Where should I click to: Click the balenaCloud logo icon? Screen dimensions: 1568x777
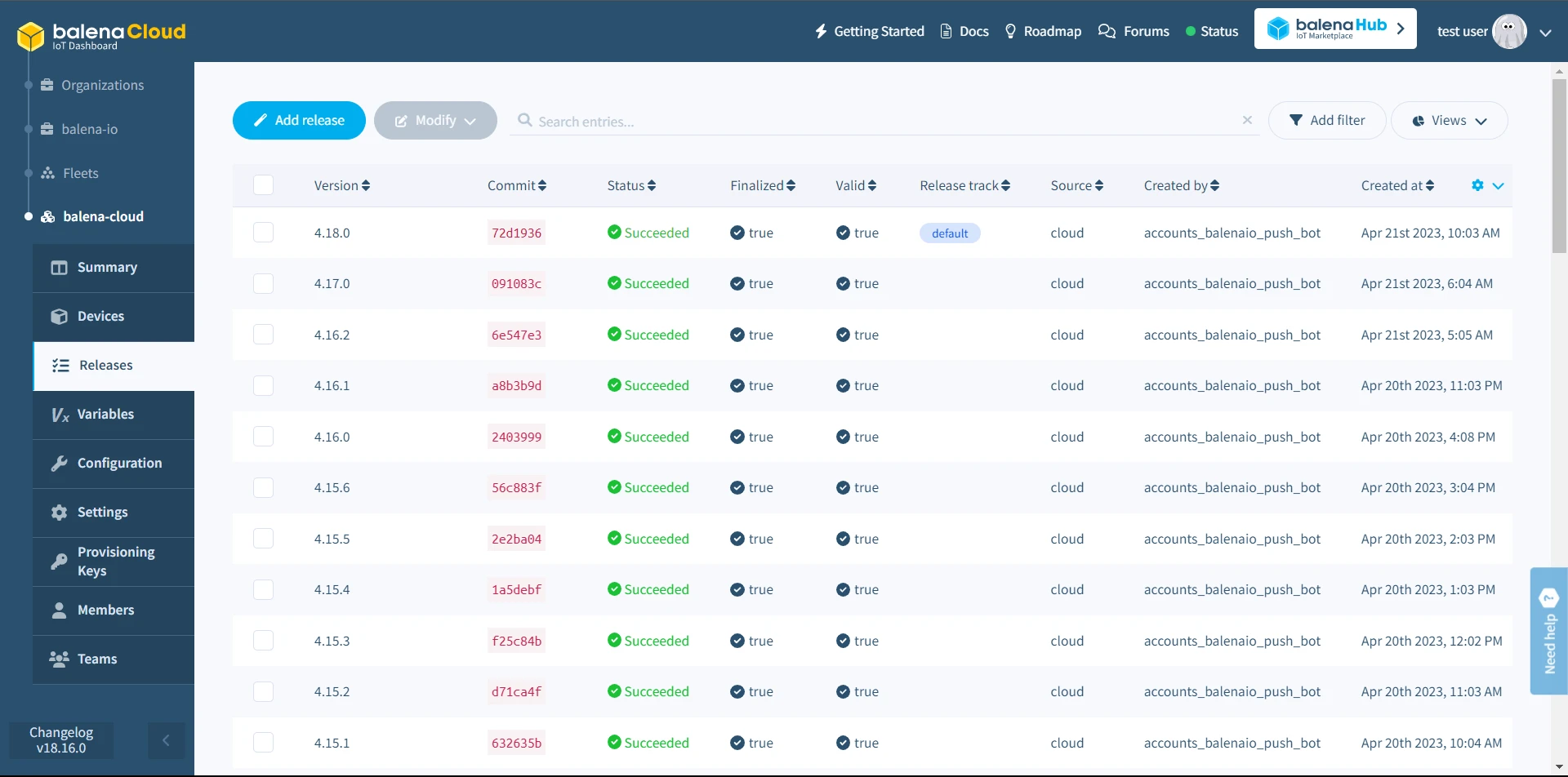(x=31, y=36)
